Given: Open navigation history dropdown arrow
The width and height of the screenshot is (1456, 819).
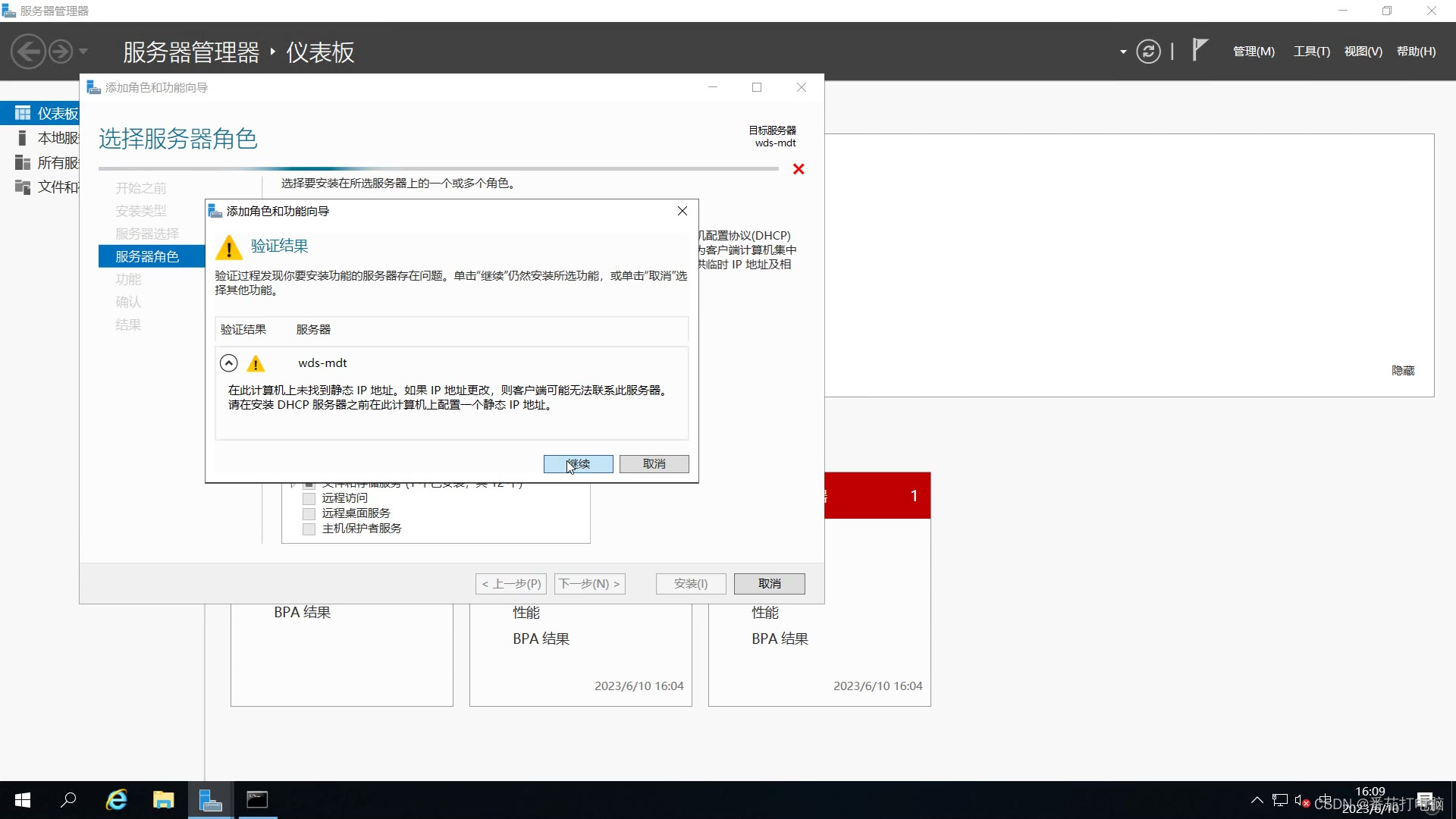Looking at the screenshot, I should click(83, 52).
